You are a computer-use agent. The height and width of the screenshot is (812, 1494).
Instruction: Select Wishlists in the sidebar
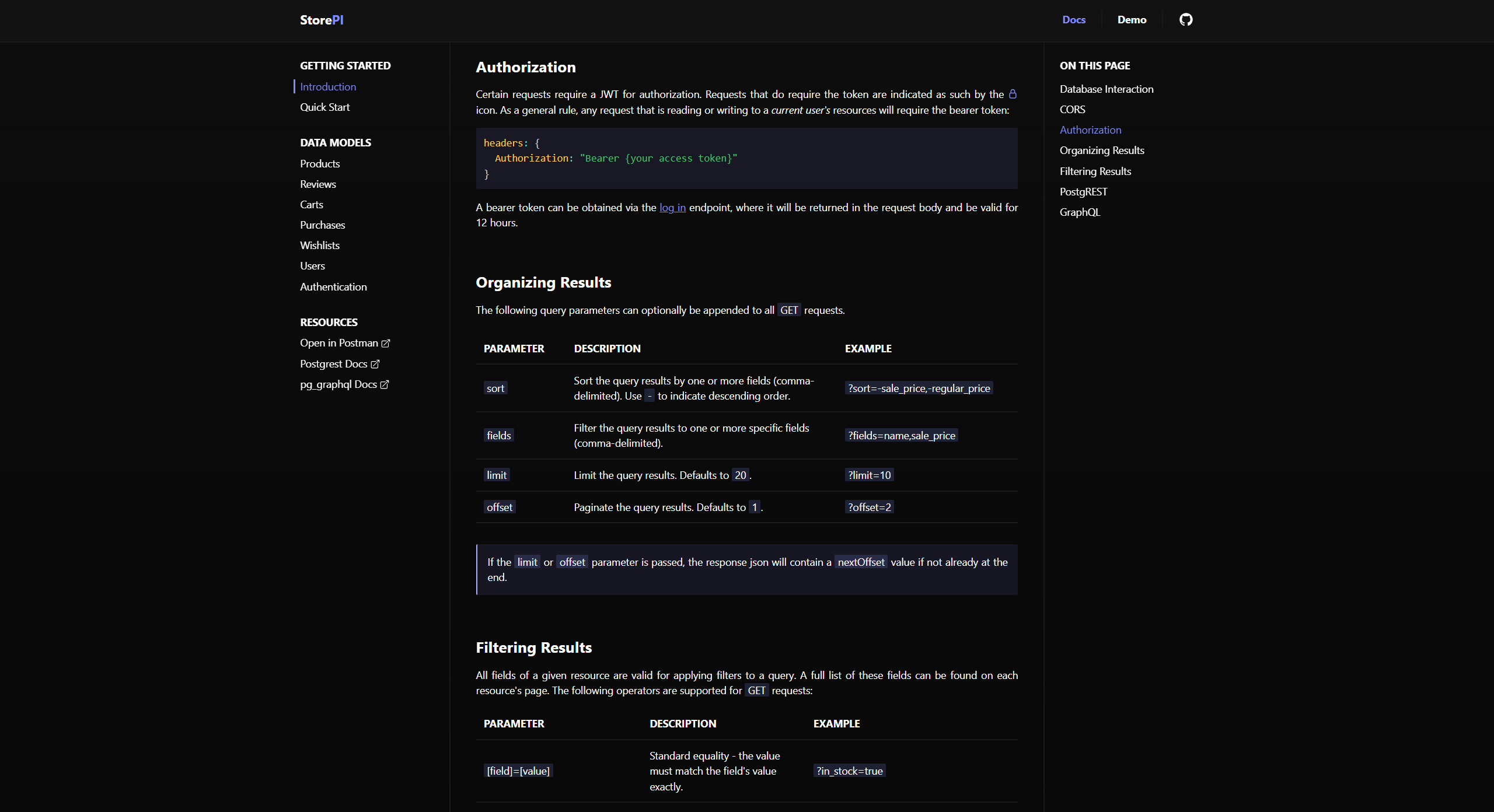[x=319, y=245]
